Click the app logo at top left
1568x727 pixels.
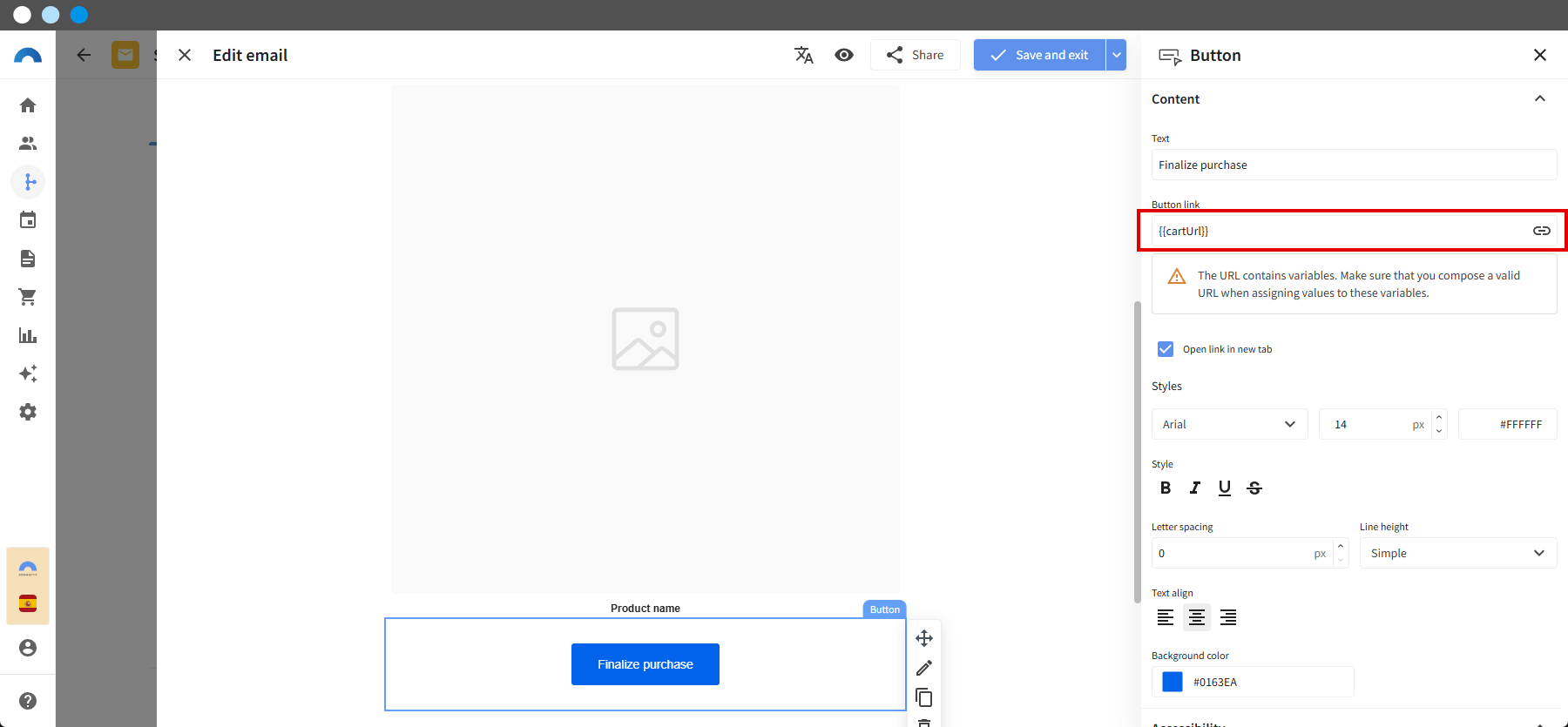tap(28, 56)
